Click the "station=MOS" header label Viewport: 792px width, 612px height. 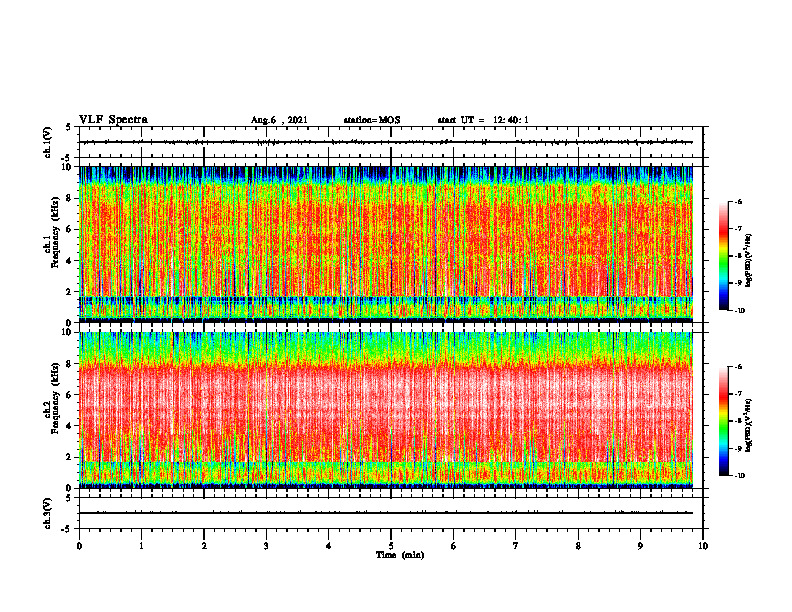[x=372, y=120]
